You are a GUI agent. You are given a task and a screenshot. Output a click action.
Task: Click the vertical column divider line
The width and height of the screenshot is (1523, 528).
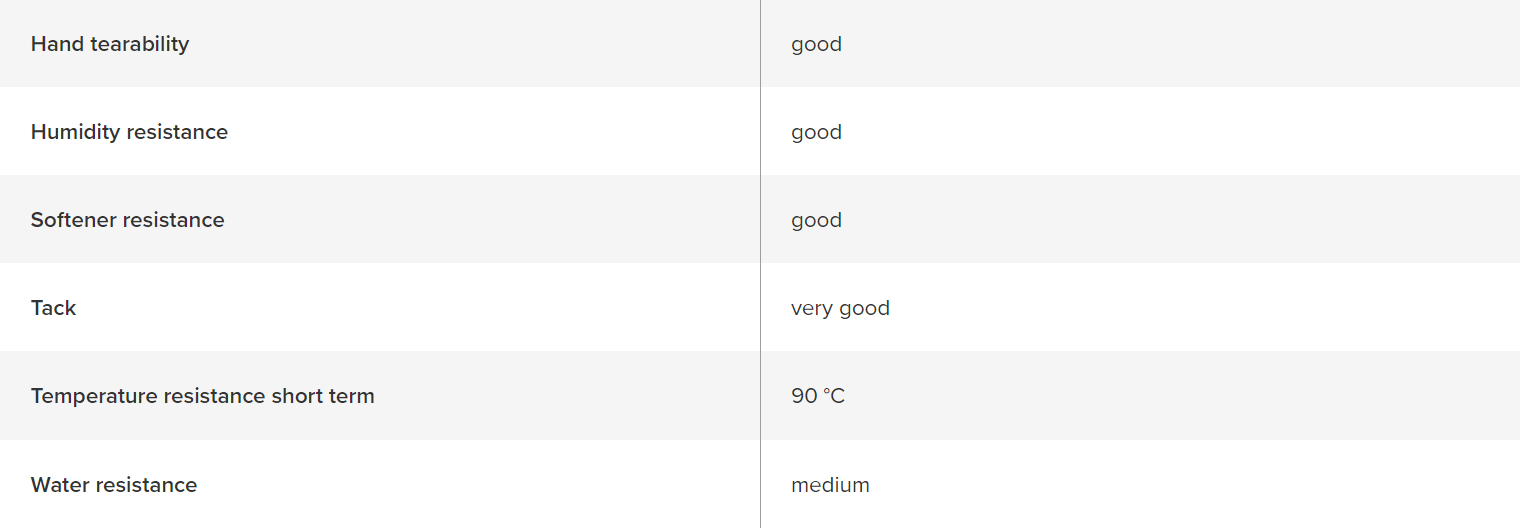(760, 264)
